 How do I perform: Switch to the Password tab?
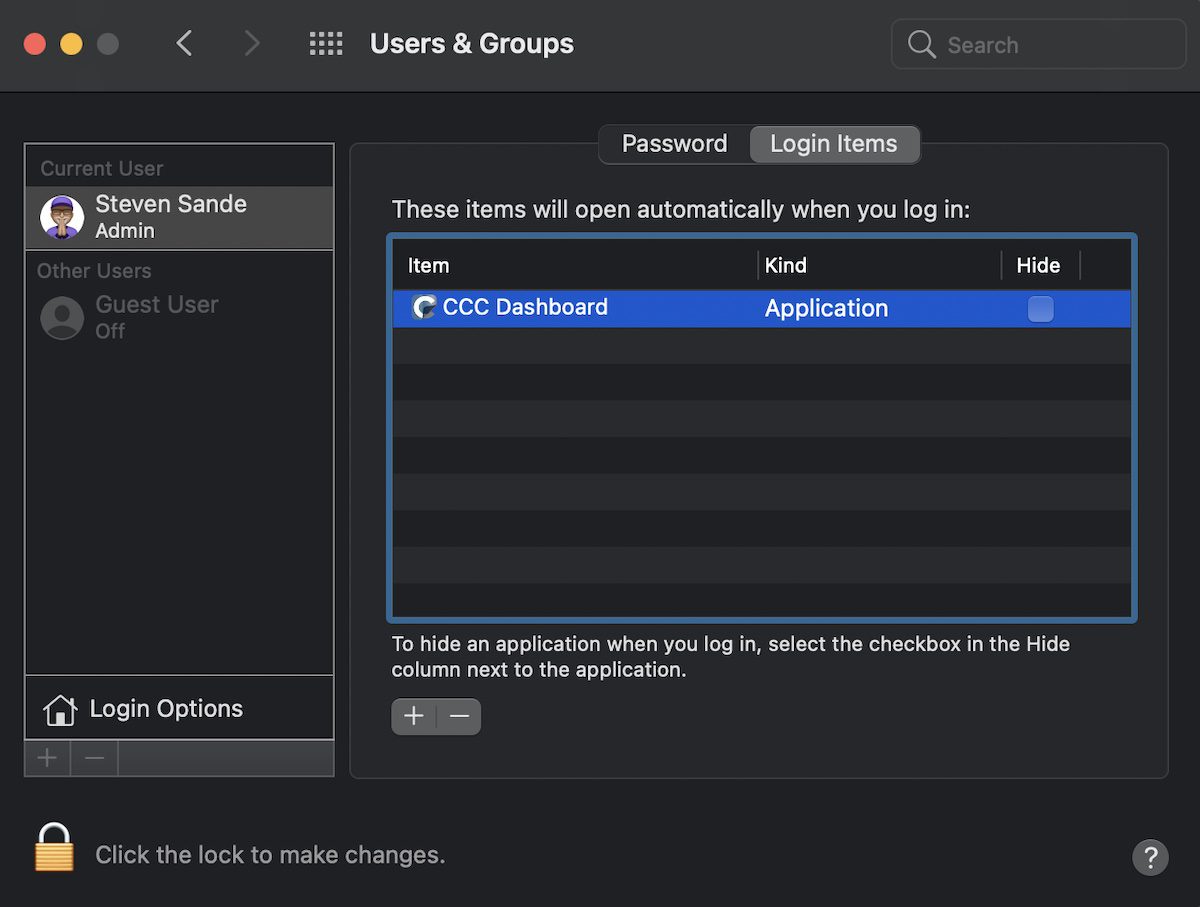click(674, 144)
